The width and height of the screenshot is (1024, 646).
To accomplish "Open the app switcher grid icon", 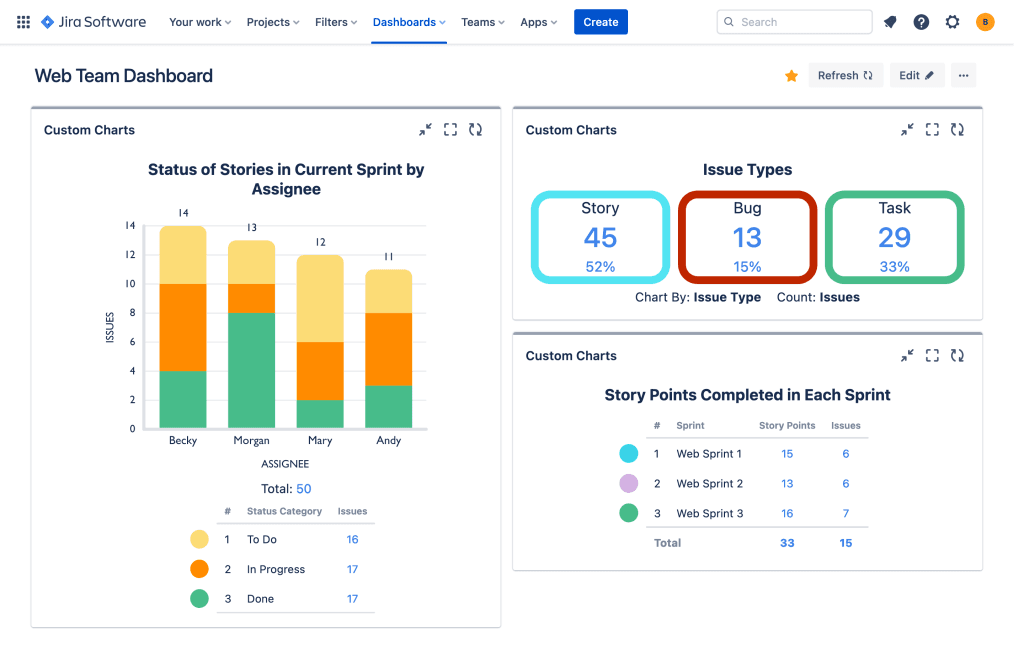I will tap(23, 22).
